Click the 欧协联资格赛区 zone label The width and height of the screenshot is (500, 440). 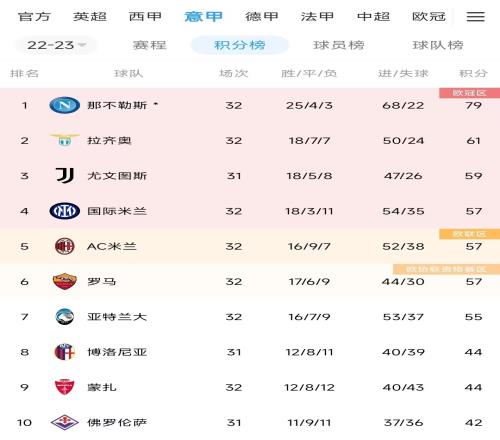click(x=446, y=269)
